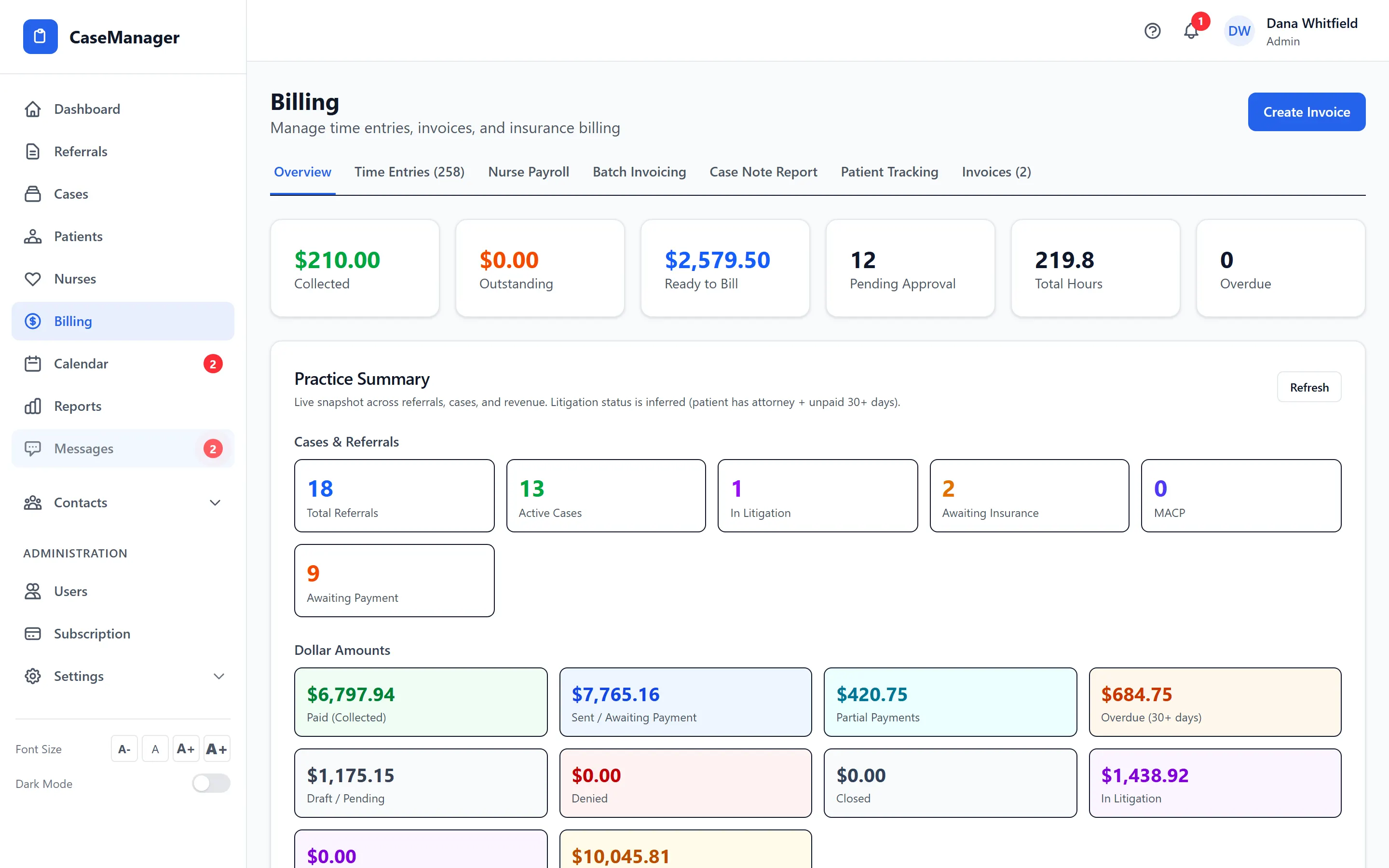Open the Nurse Payroll tab
The width and height of the screenshot is (1389, 868).
pos(529,172)
